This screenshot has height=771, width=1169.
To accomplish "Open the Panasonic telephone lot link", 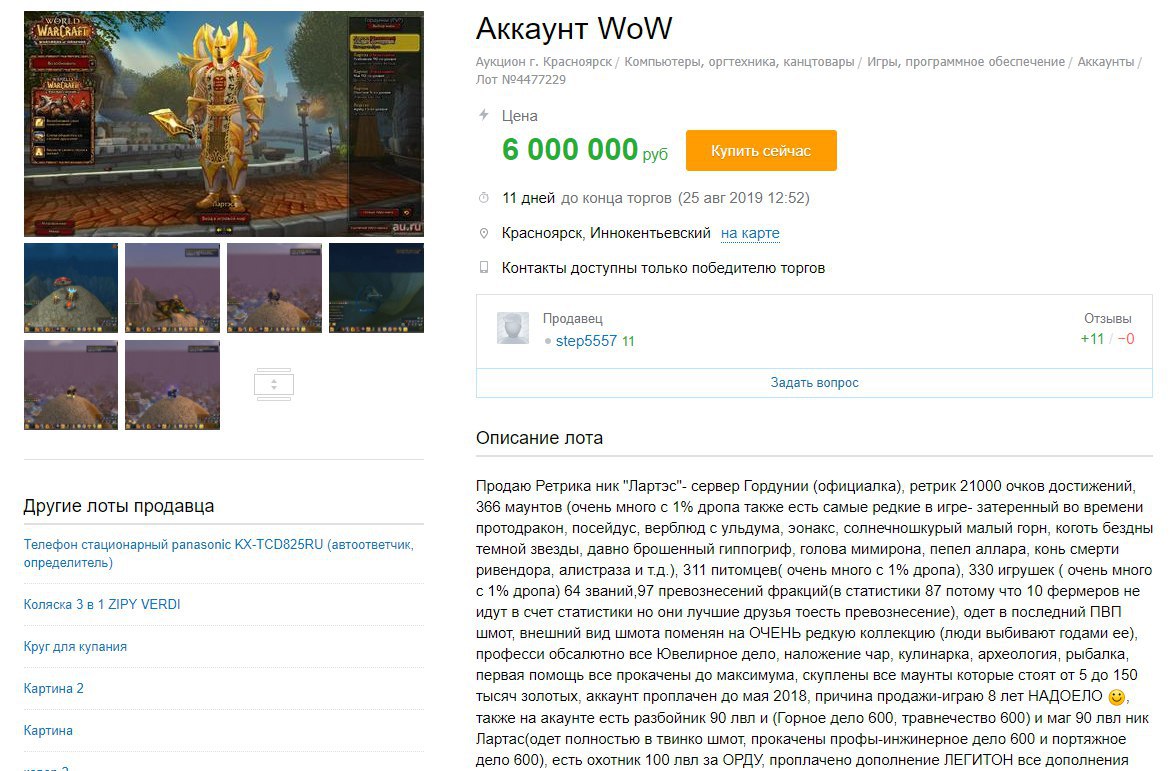I will [x=218, y=553].
